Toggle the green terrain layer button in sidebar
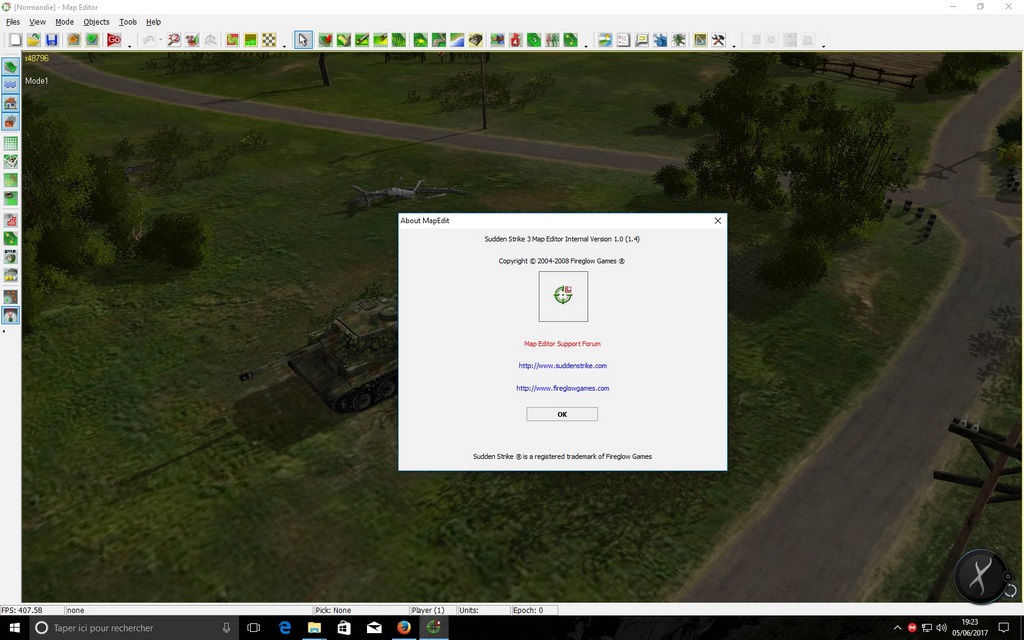1024x640 pixels. (x=10, y=67)
